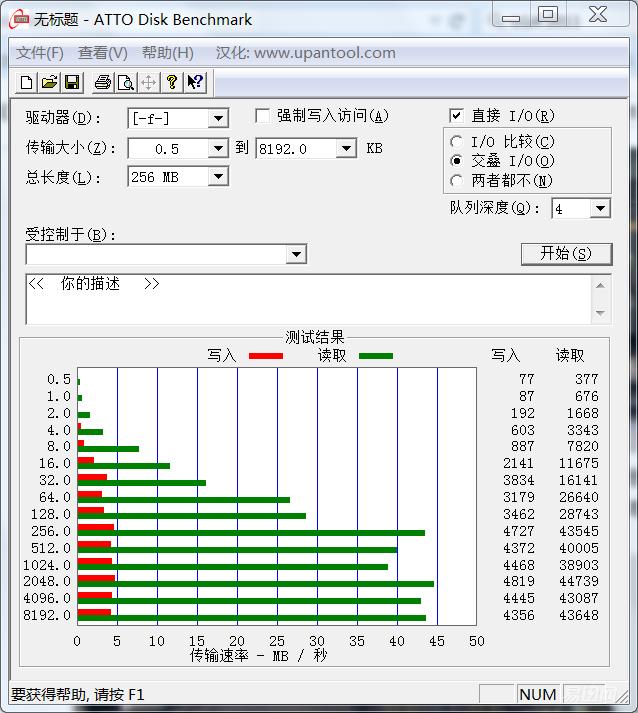The image size is (638, 713).
Task: Click the ATTO application icon in title bar
Action: click(19, 20)
